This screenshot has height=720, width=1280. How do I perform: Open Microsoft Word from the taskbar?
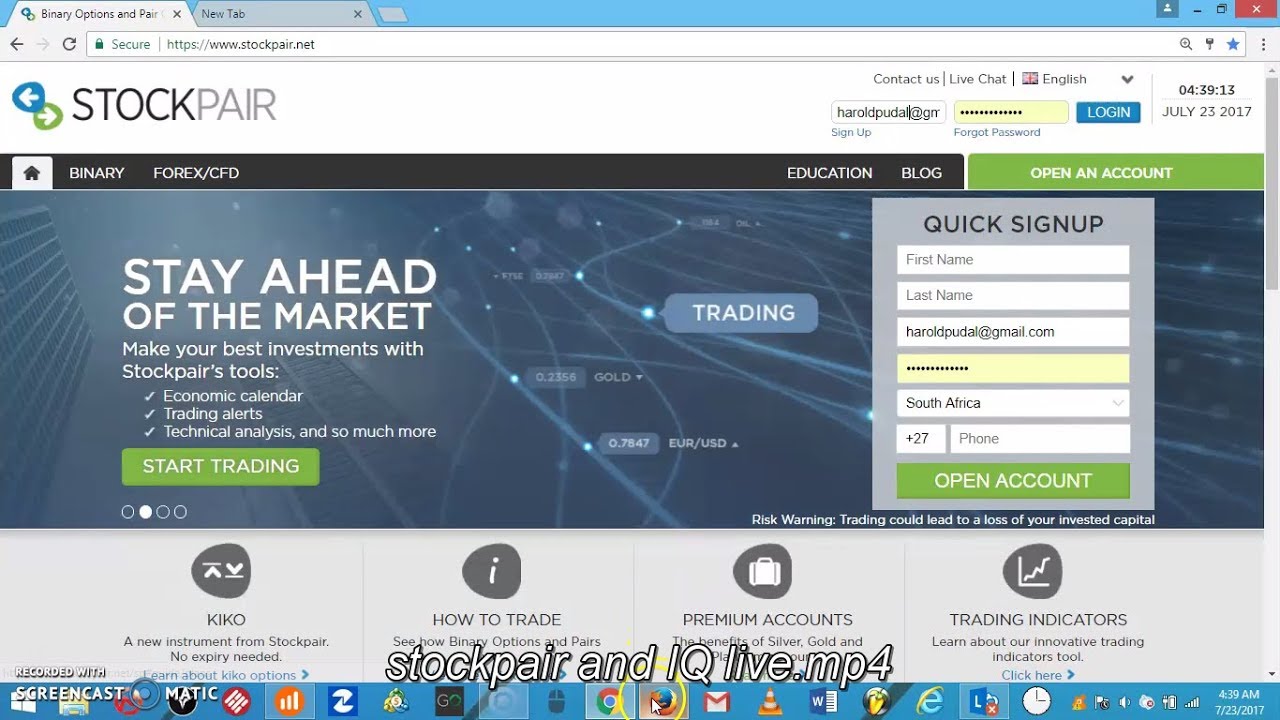coord(824,702)
